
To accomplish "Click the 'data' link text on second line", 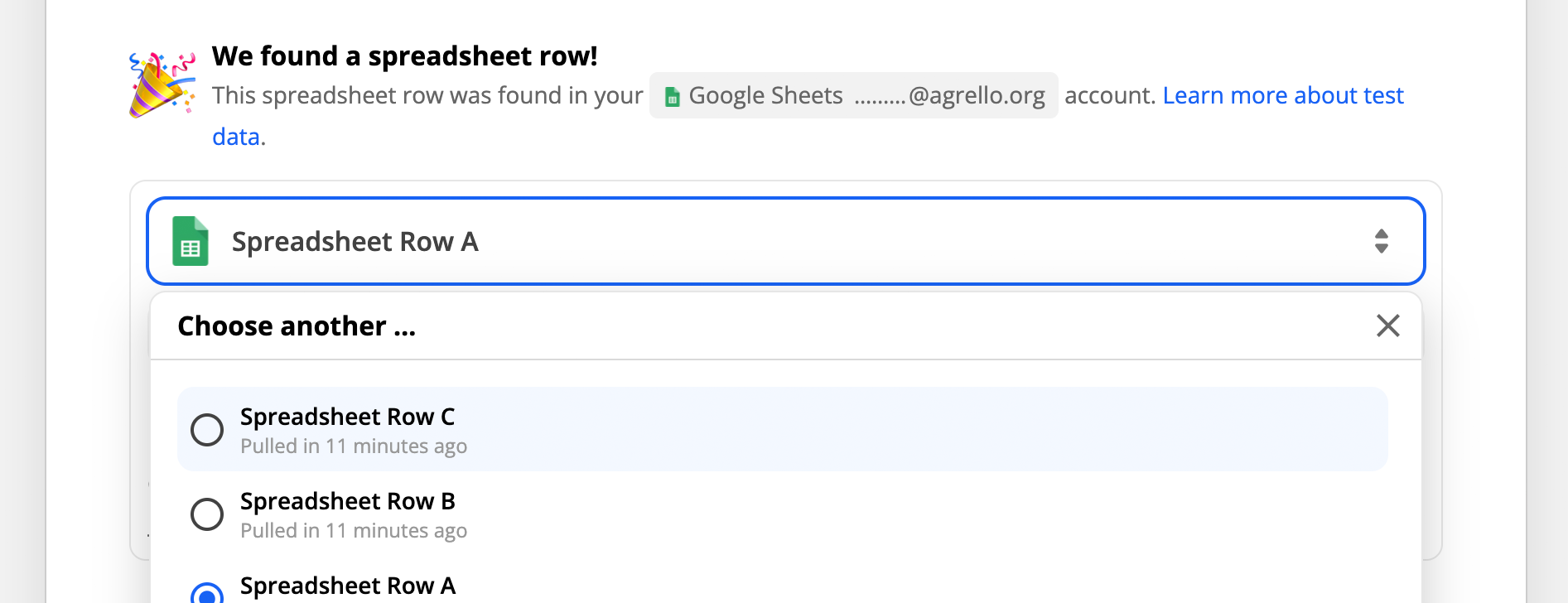I will coord(236,137).
